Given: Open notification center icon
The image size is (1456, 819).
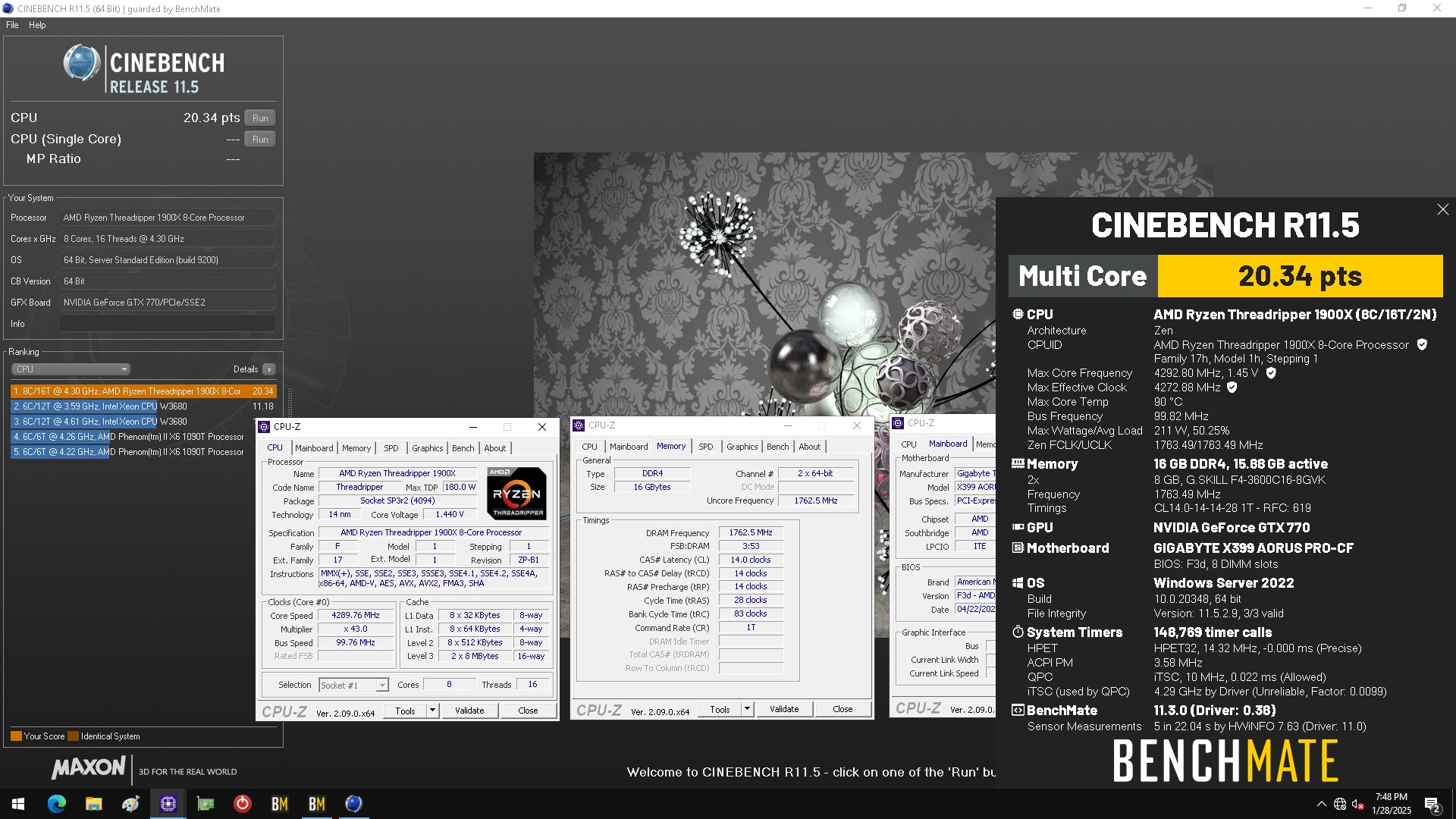Looking at the screenshot, I should coord(1432,805).
